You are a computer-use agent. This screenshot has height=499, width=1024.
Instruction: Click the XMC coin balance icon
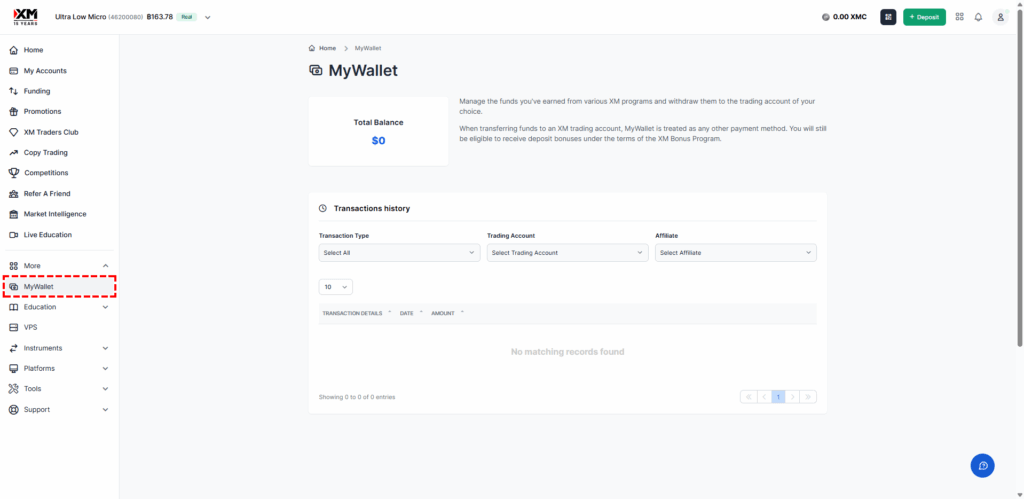click(x=825, y=17)
